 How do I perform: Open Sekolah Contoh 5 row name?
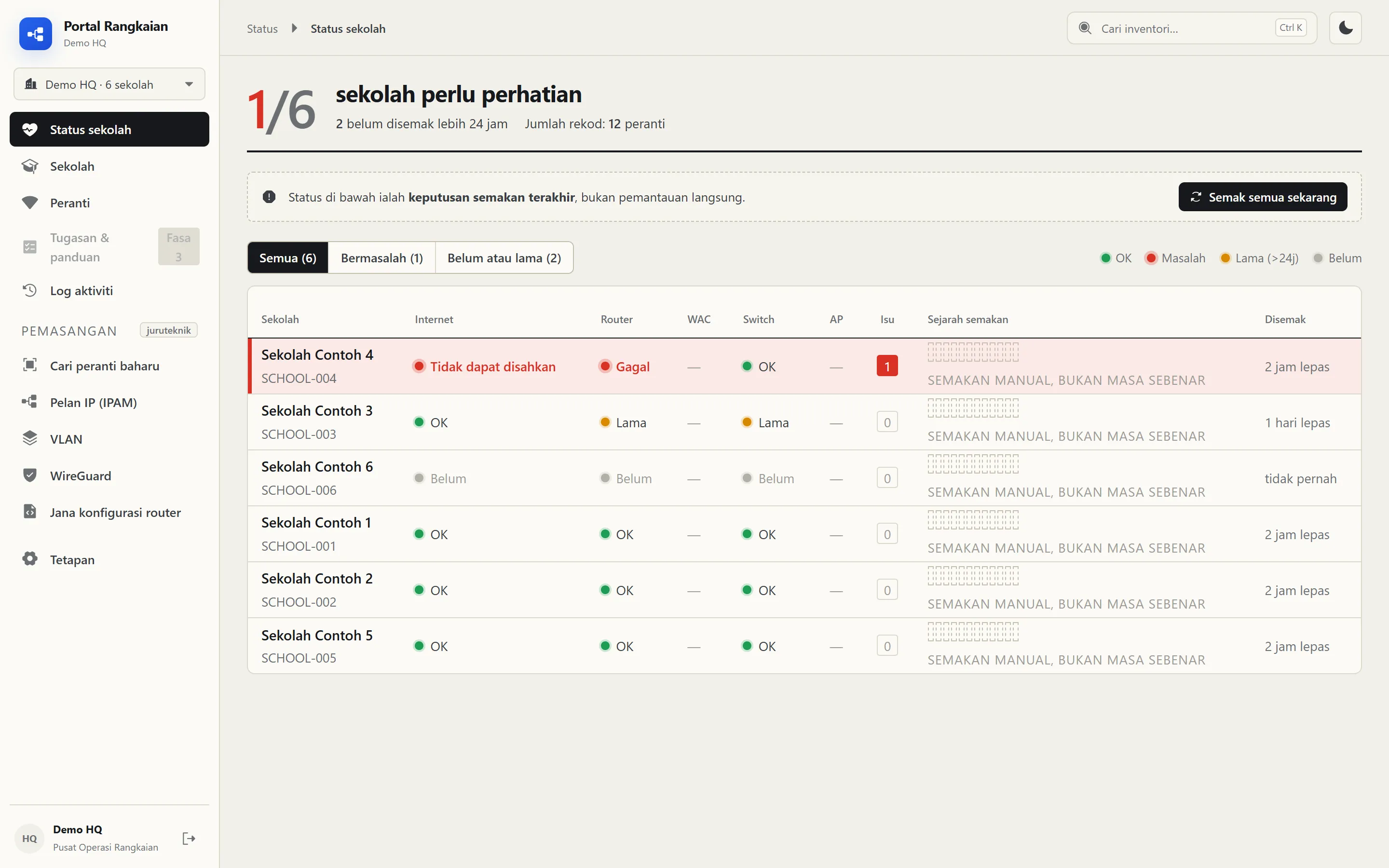point(317,635)
